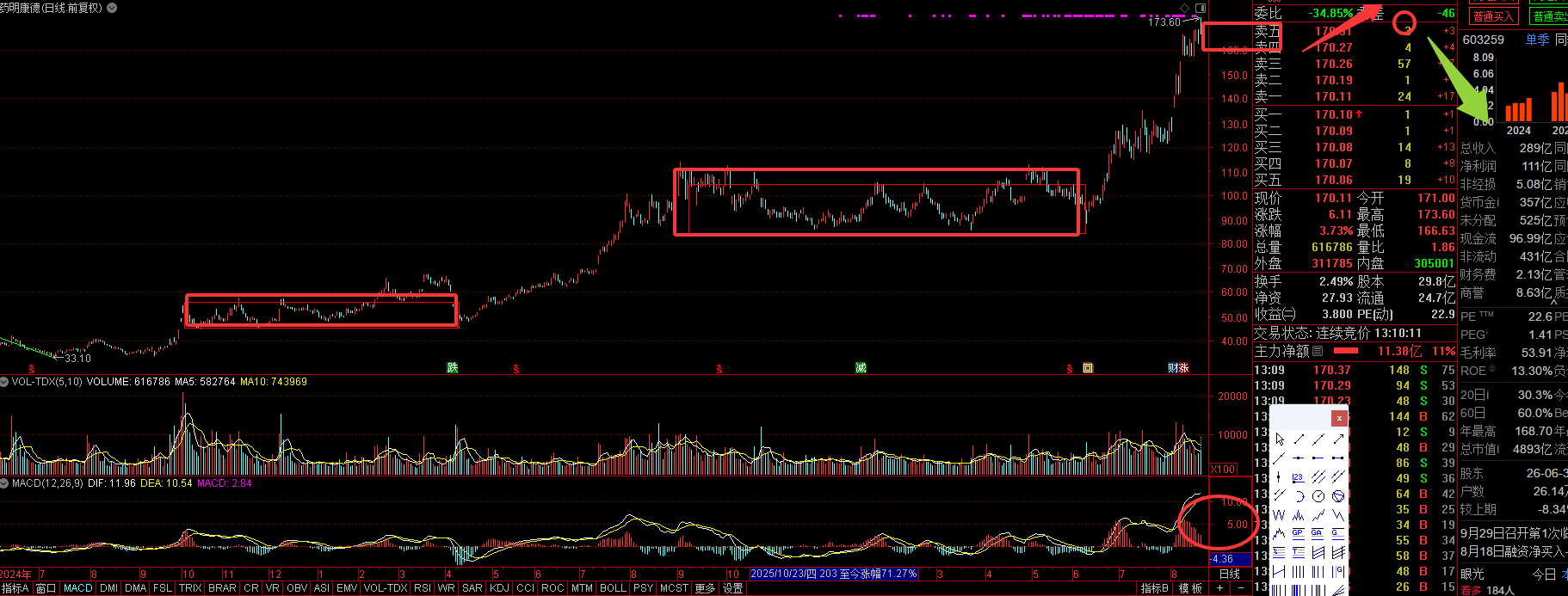Click the 财 event marker on chart

pos(1173,368)
